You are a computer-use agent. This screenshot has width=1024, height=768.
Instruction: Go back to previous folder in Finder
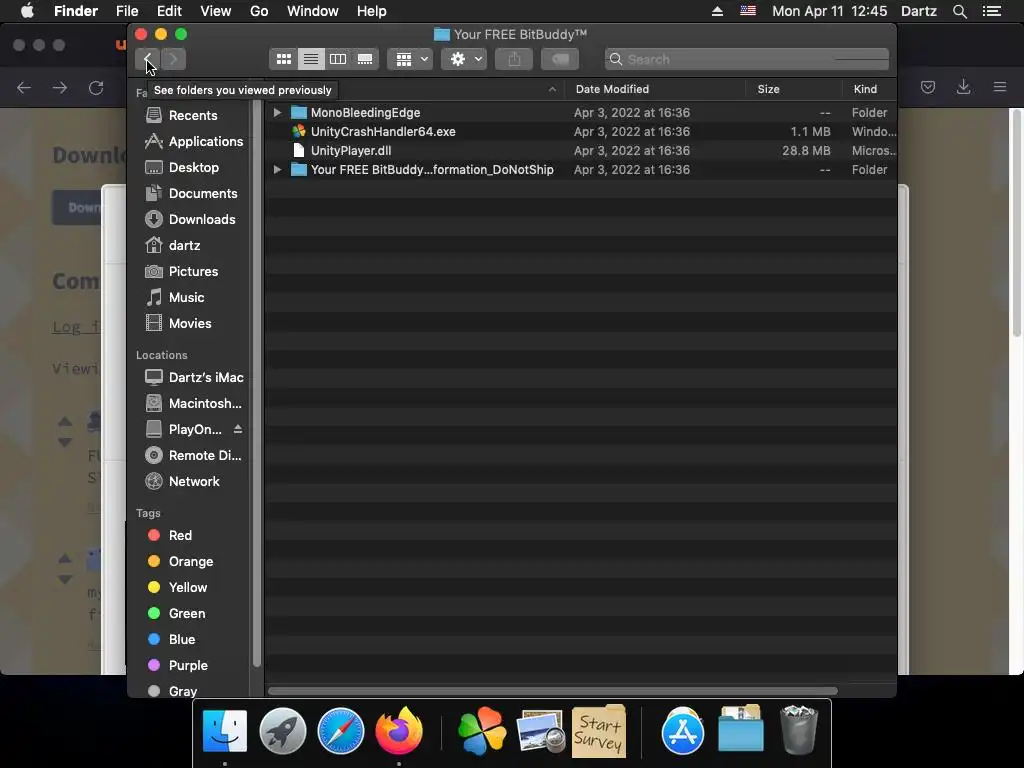(x=148, y=59)
